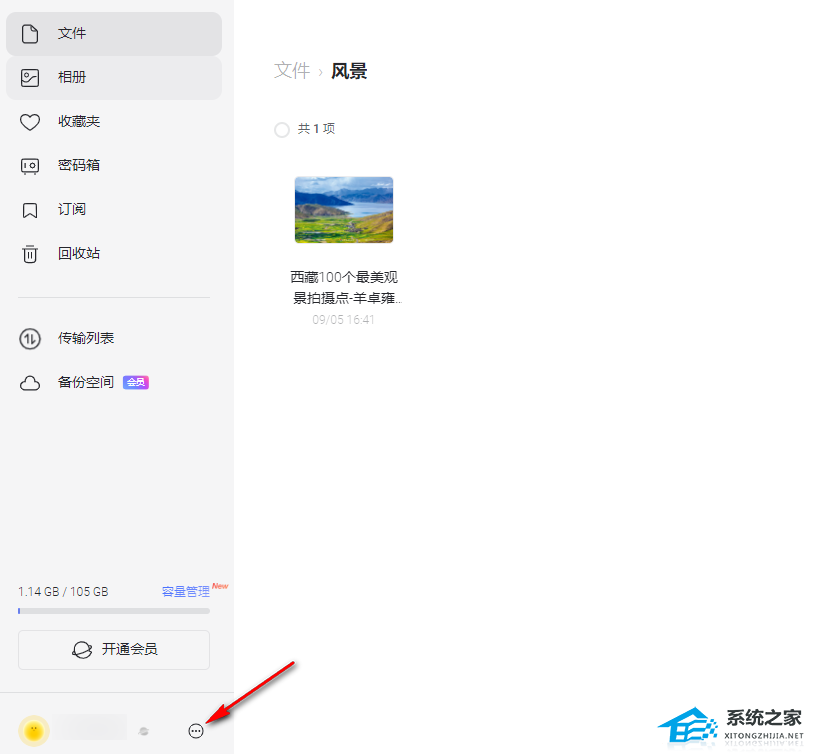The image size is (819, 754).
Task: Open the 密码箱 safe box icon
Action: coord(30,165)
